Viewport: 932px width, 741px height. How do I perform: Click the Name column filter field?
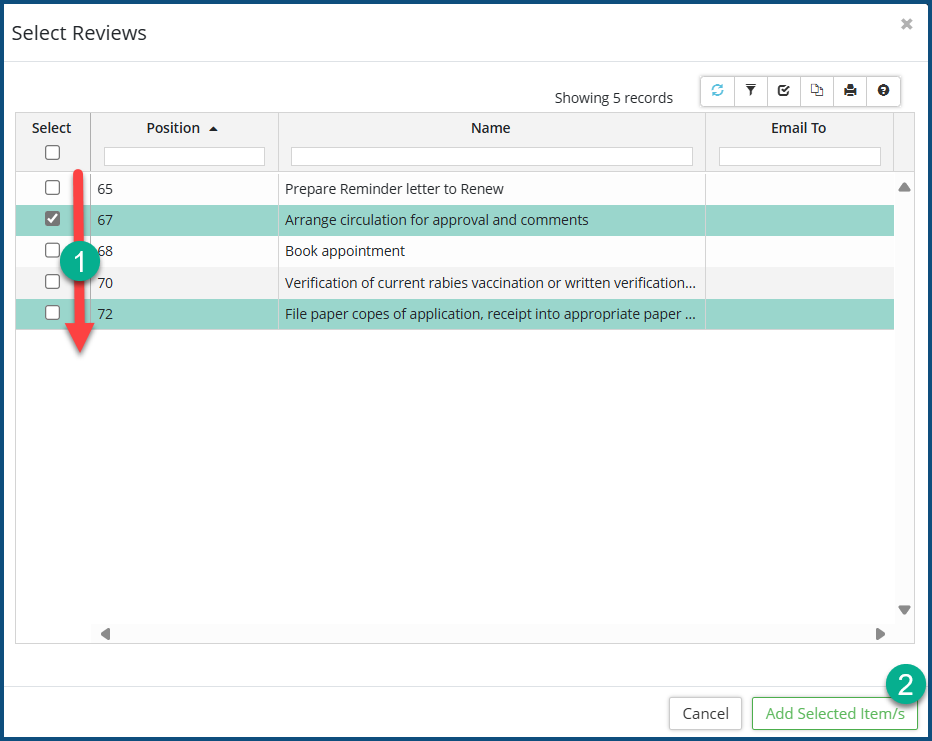[491, 157]
